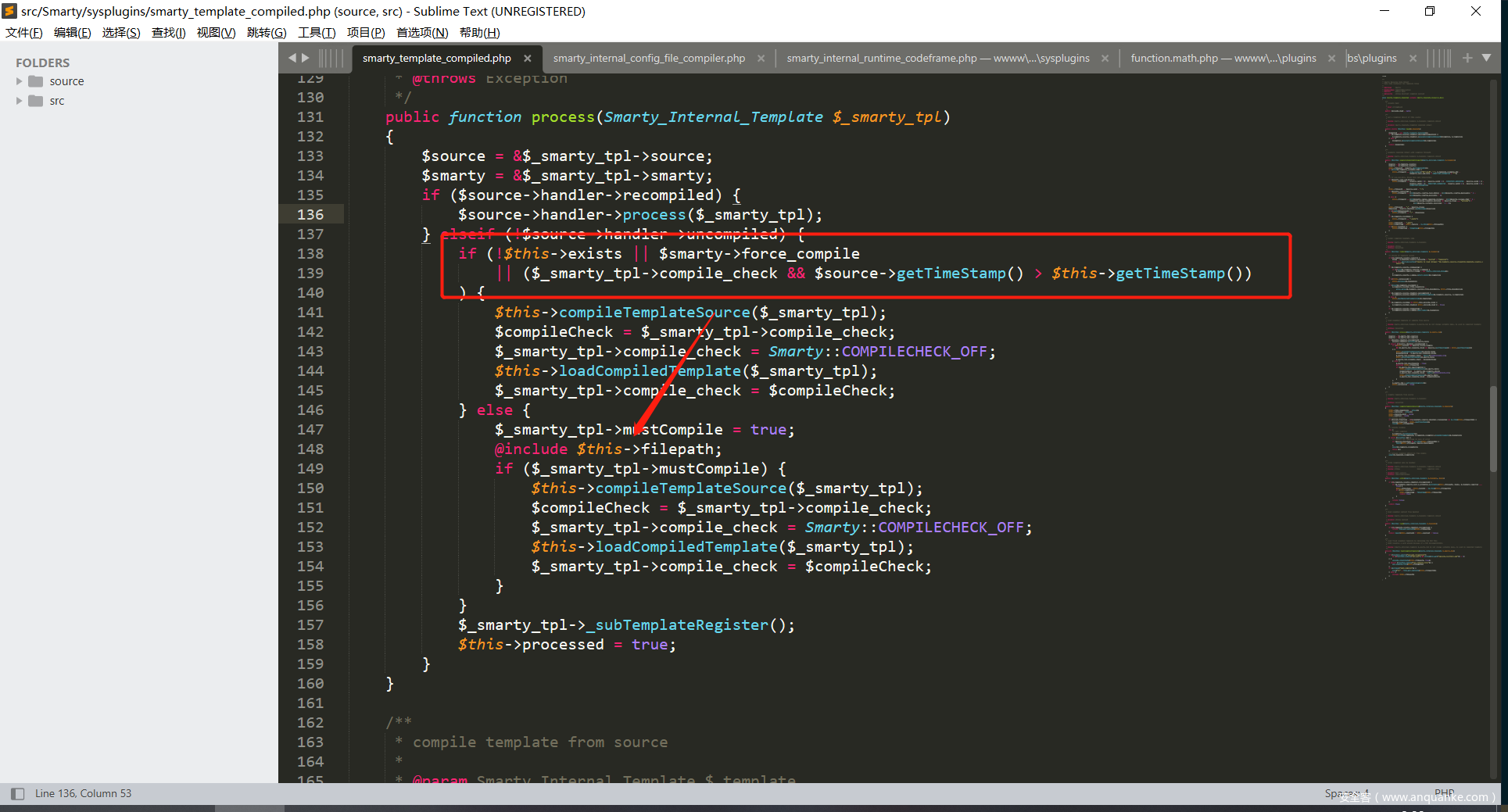Close the function.math.php tab
1508x812 pixels.
click(1331, 59)
